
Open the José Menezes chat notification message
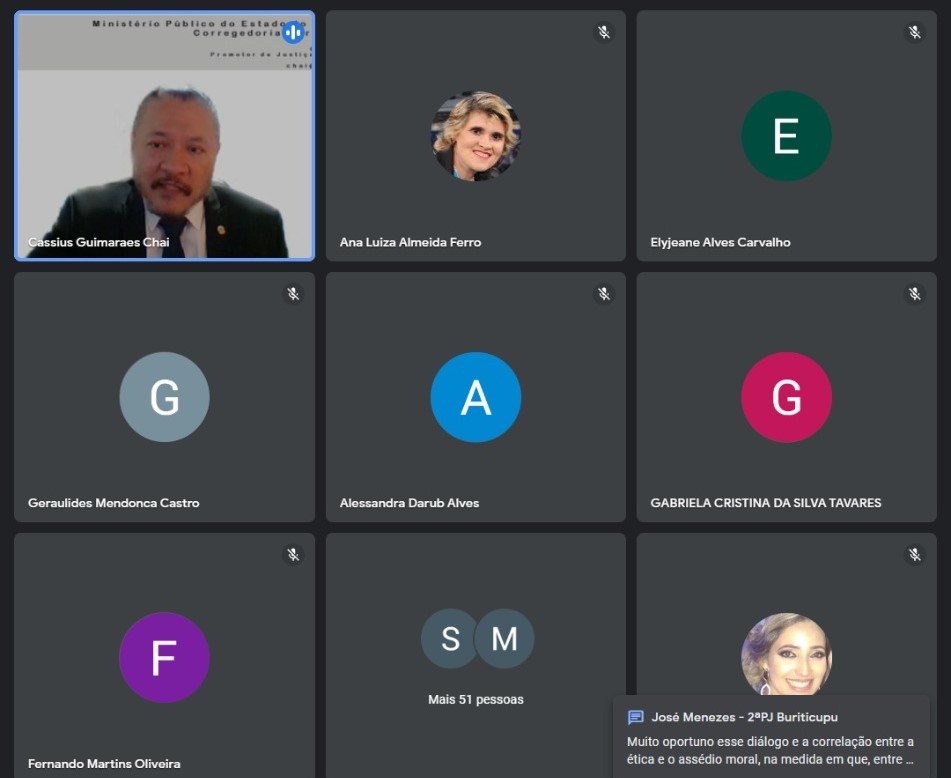pos(770,750)
